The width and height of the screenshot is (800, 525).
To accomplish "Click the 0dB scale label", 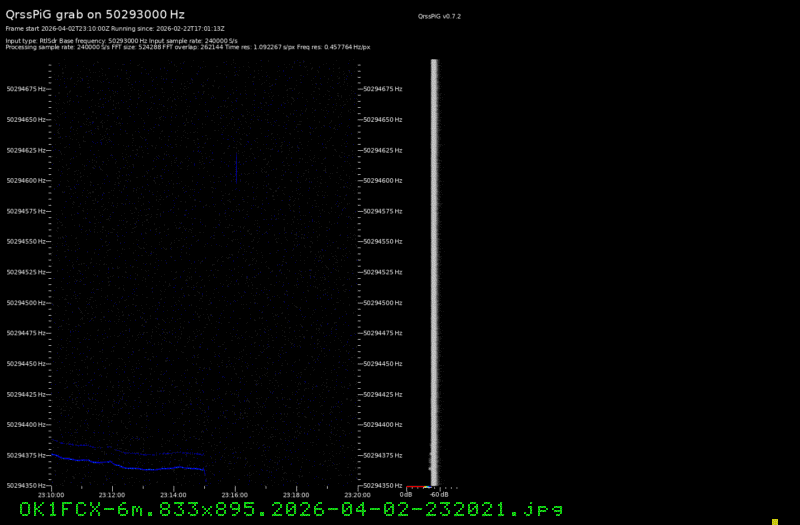I will click(x=406, y=494).
